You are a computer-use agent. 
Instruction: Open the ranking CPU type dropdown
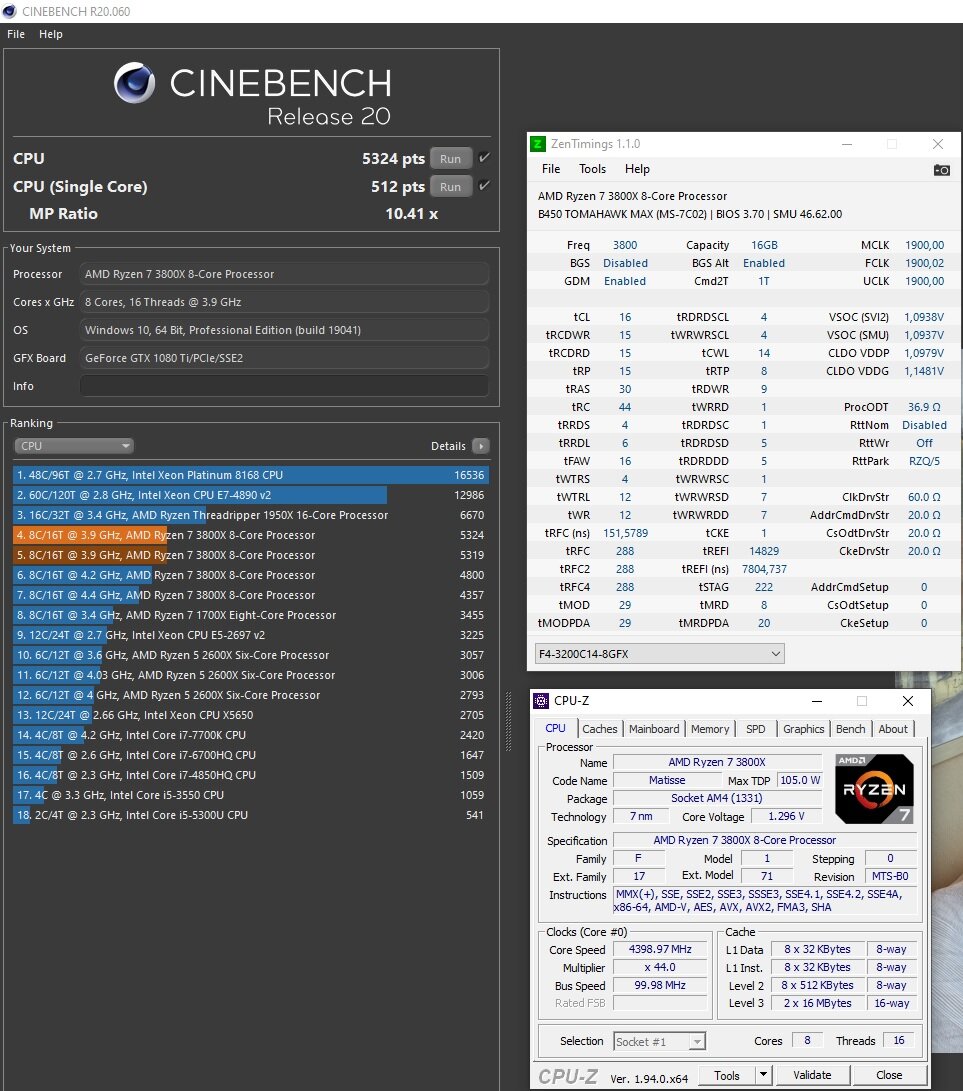(x=74, y=446)
